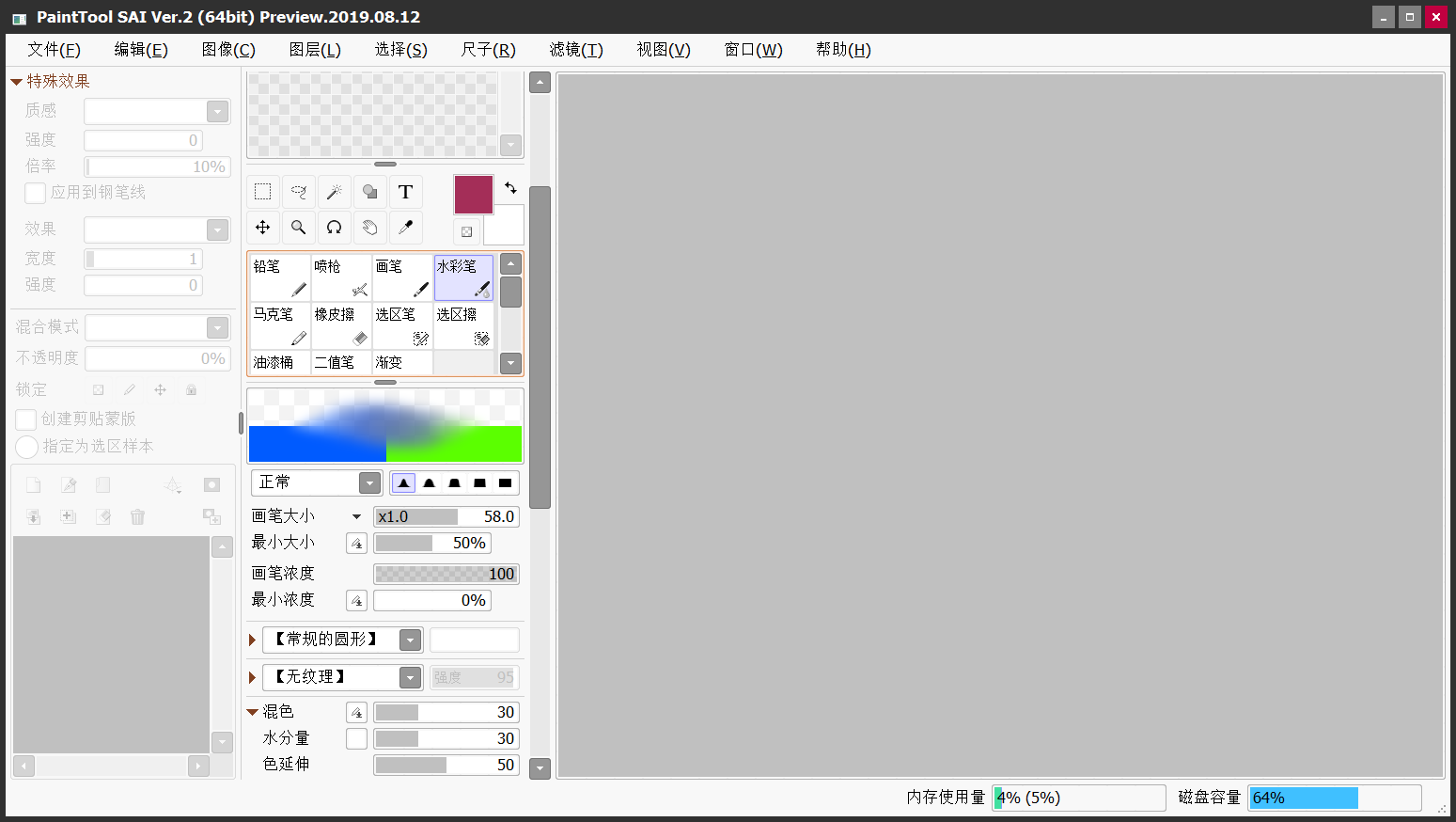The image size is (1456, 822).
Task: Toggle lock transparency checker icon
Action: click(x=98, y=389)
